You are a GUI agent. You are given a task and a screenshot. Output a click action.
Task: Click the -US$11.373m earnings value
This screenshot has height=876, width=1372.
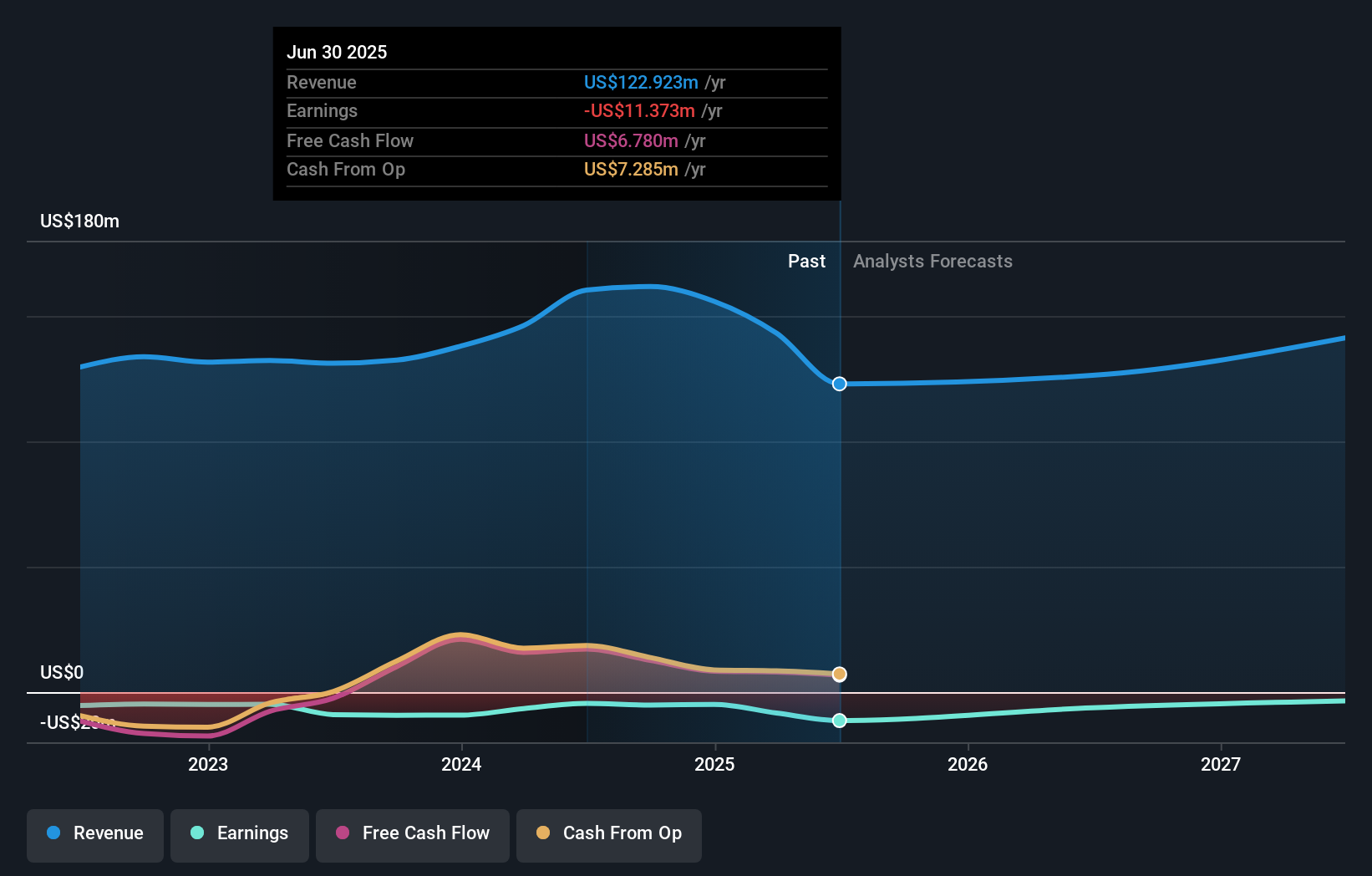638,111
